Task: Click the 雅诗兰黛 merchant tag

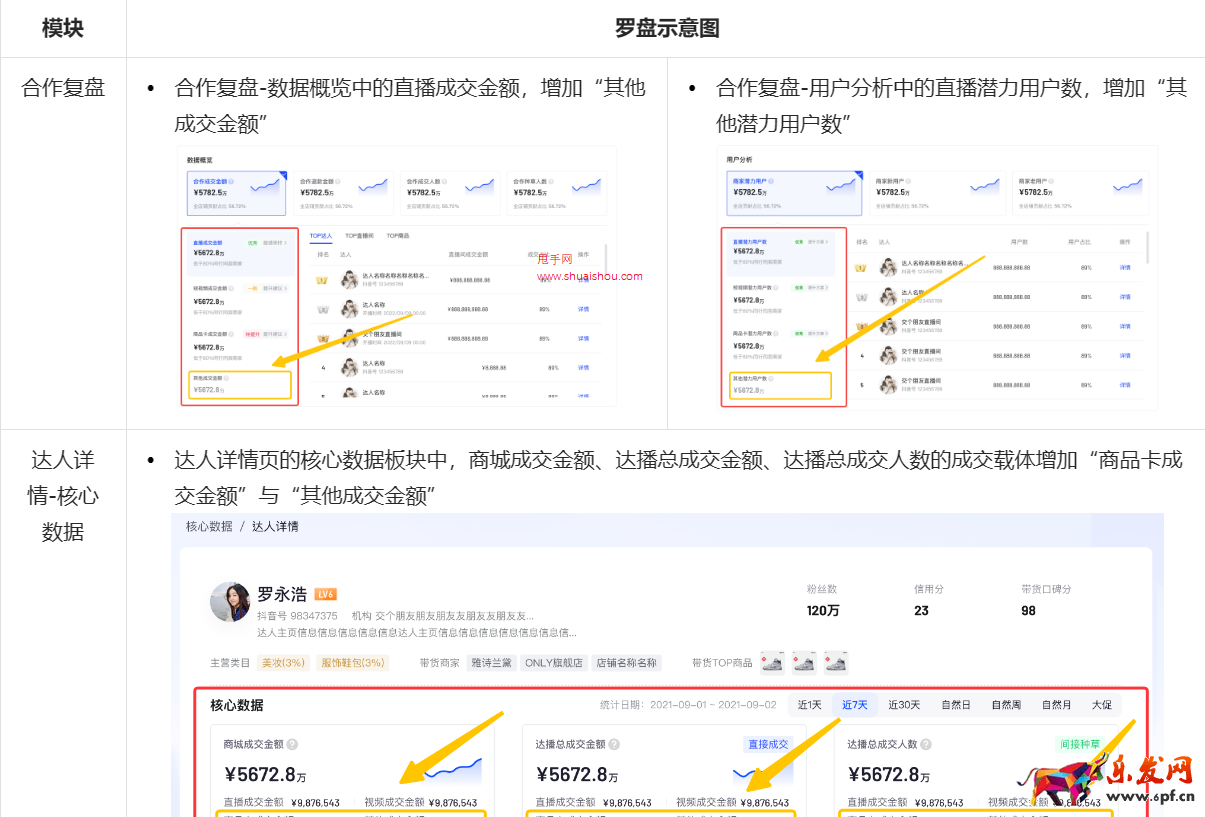Action: pyautogui.click(x=492, y=663)
